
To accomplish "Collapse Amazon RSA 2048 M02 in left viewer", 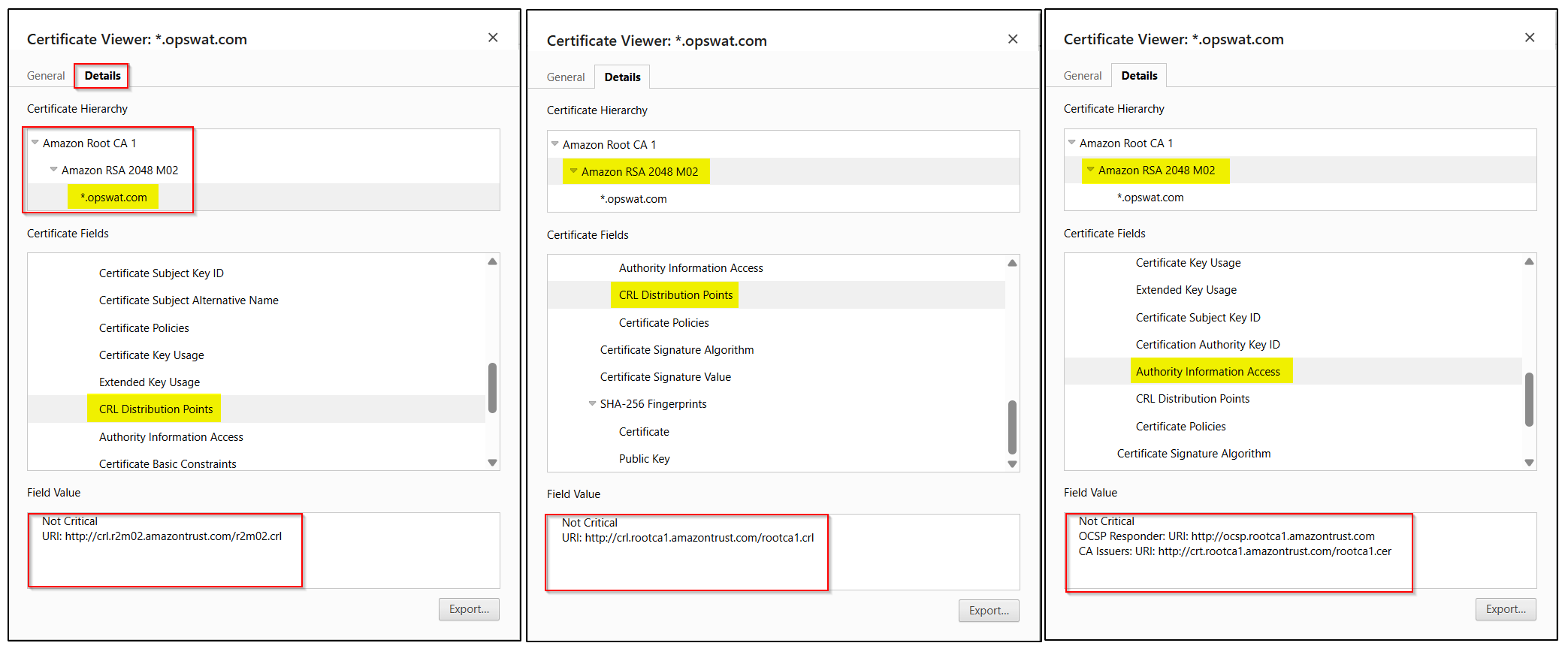I will [x=53, y=169].
